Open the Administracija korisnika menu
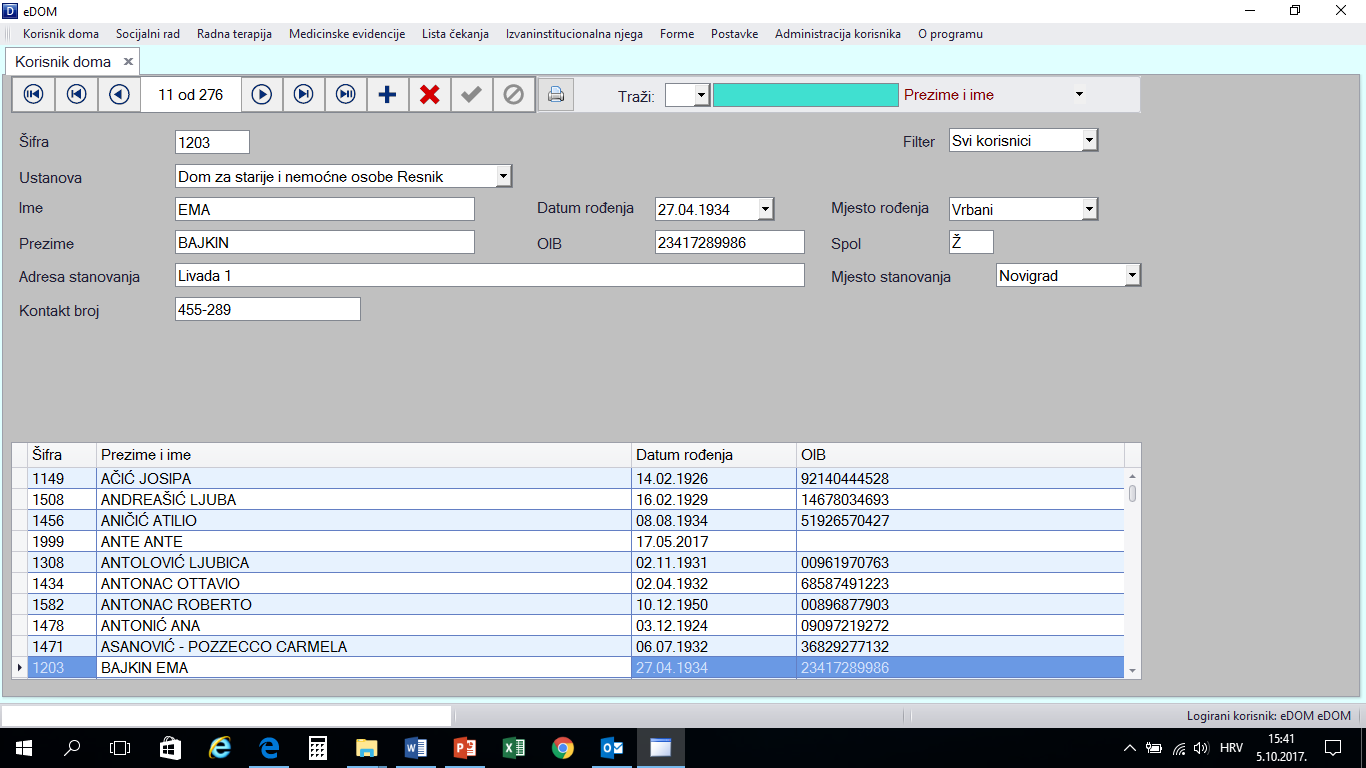This screenshot has width=1366, height=768. (838, 34)
